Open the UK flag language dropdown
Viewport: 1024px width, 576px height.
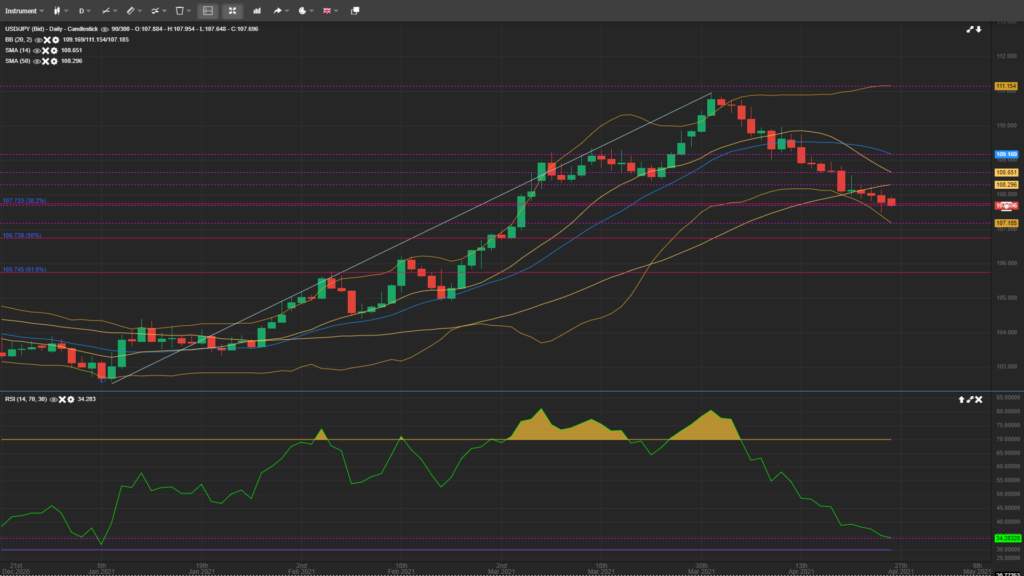pos(330,10)
